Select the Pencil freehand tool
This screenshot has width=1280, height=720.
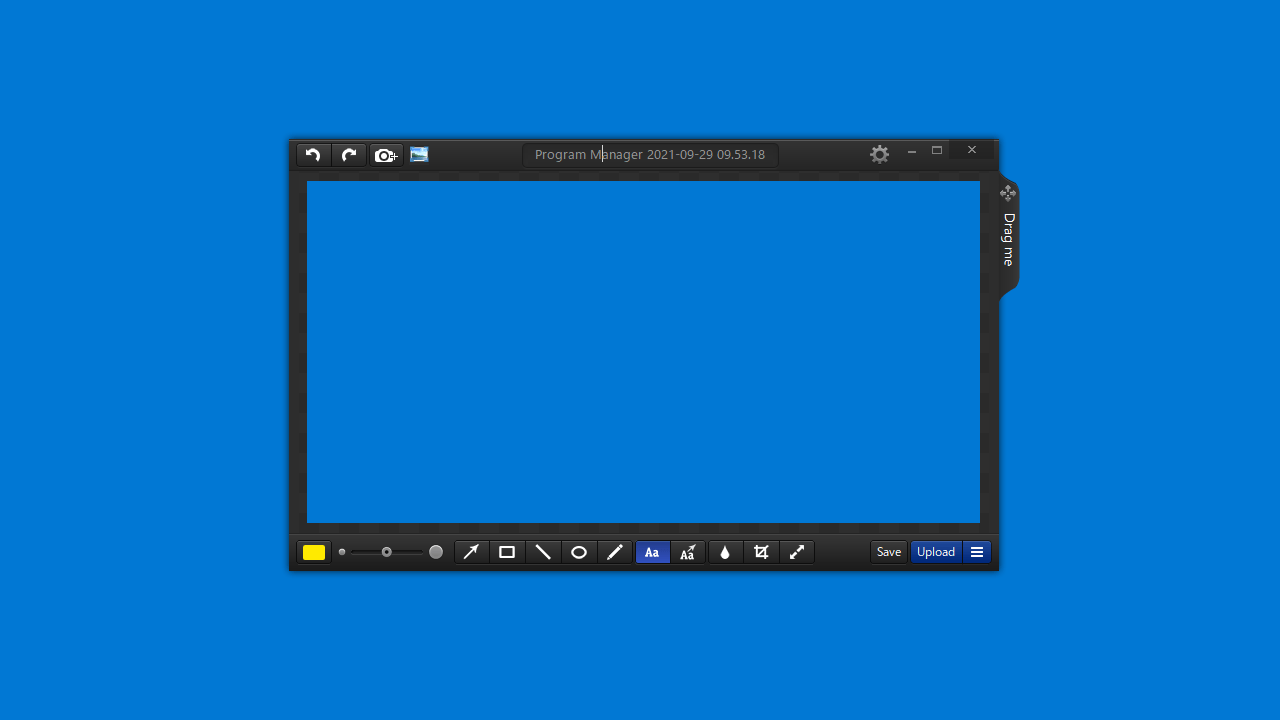coord(615,552)
